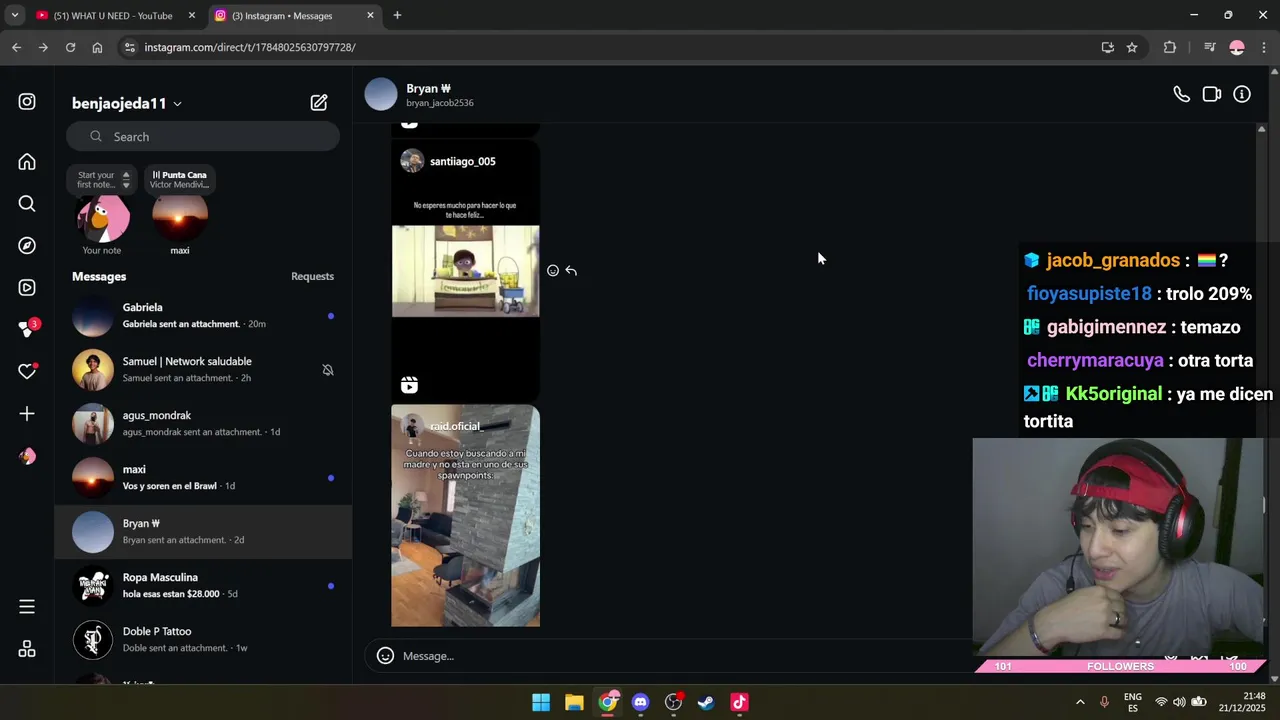The image size is (1280, 720).
Task: Open Steam from taskbar
Action: click(x=706, y=702)
